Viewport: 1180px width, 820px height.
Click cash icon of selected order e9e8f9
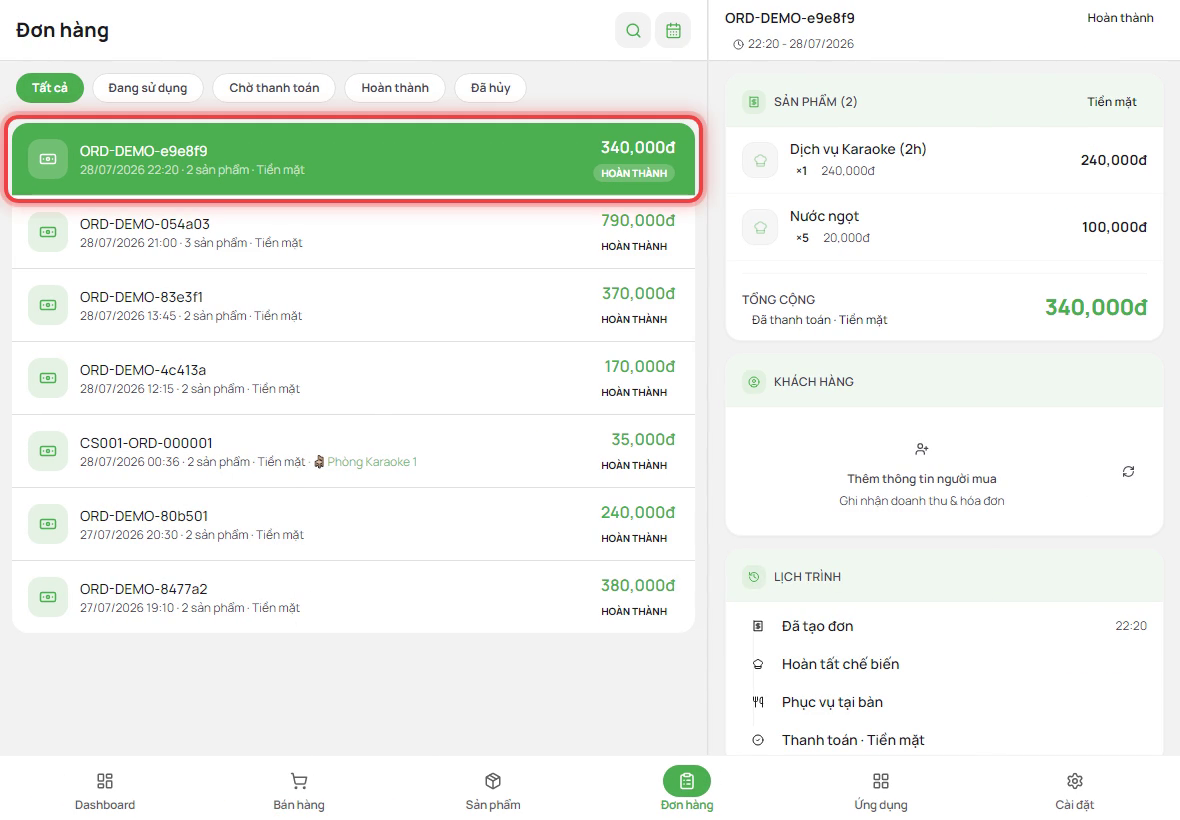tap(48, 159)
